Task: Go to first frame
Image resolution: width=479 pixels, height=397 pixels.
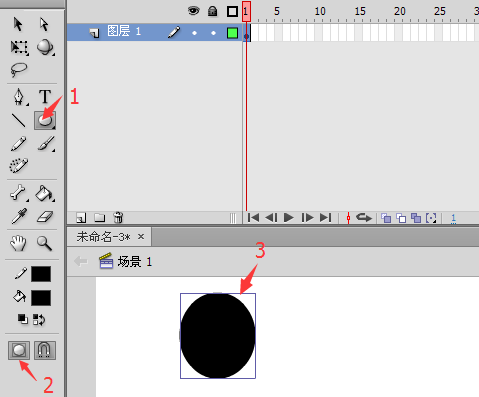Action: 253,218
